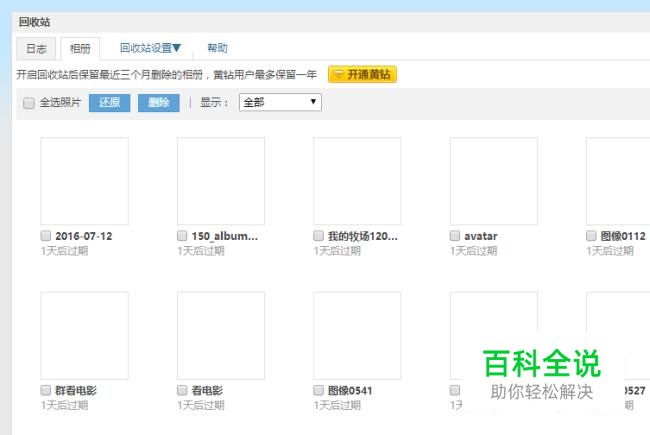Click the avatar album name
The width and height of the screenshot is (650, 435).
point(480,236)
